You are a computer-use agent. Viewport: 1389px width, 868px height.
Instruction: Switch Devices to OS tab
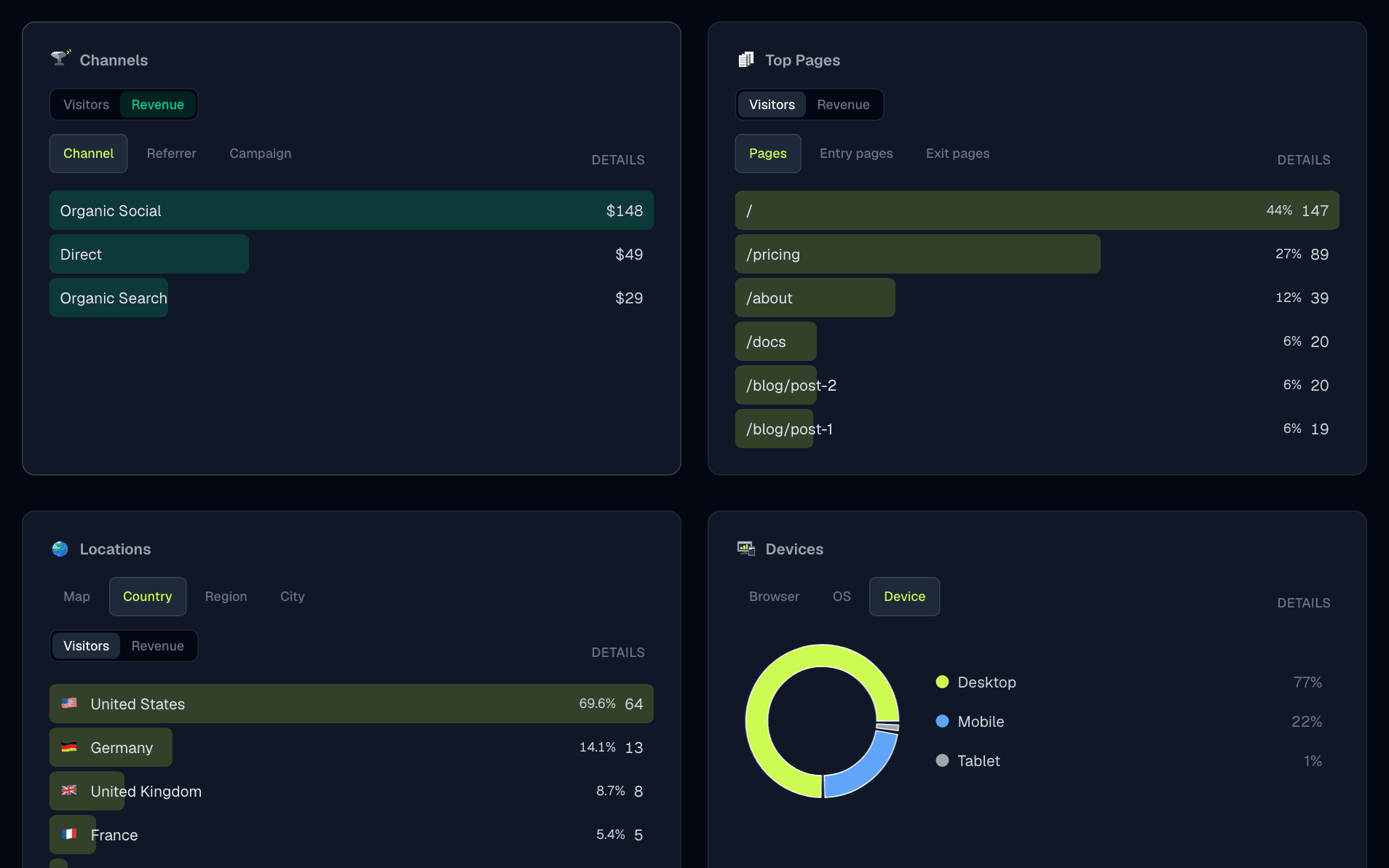(x=842, y=597)
